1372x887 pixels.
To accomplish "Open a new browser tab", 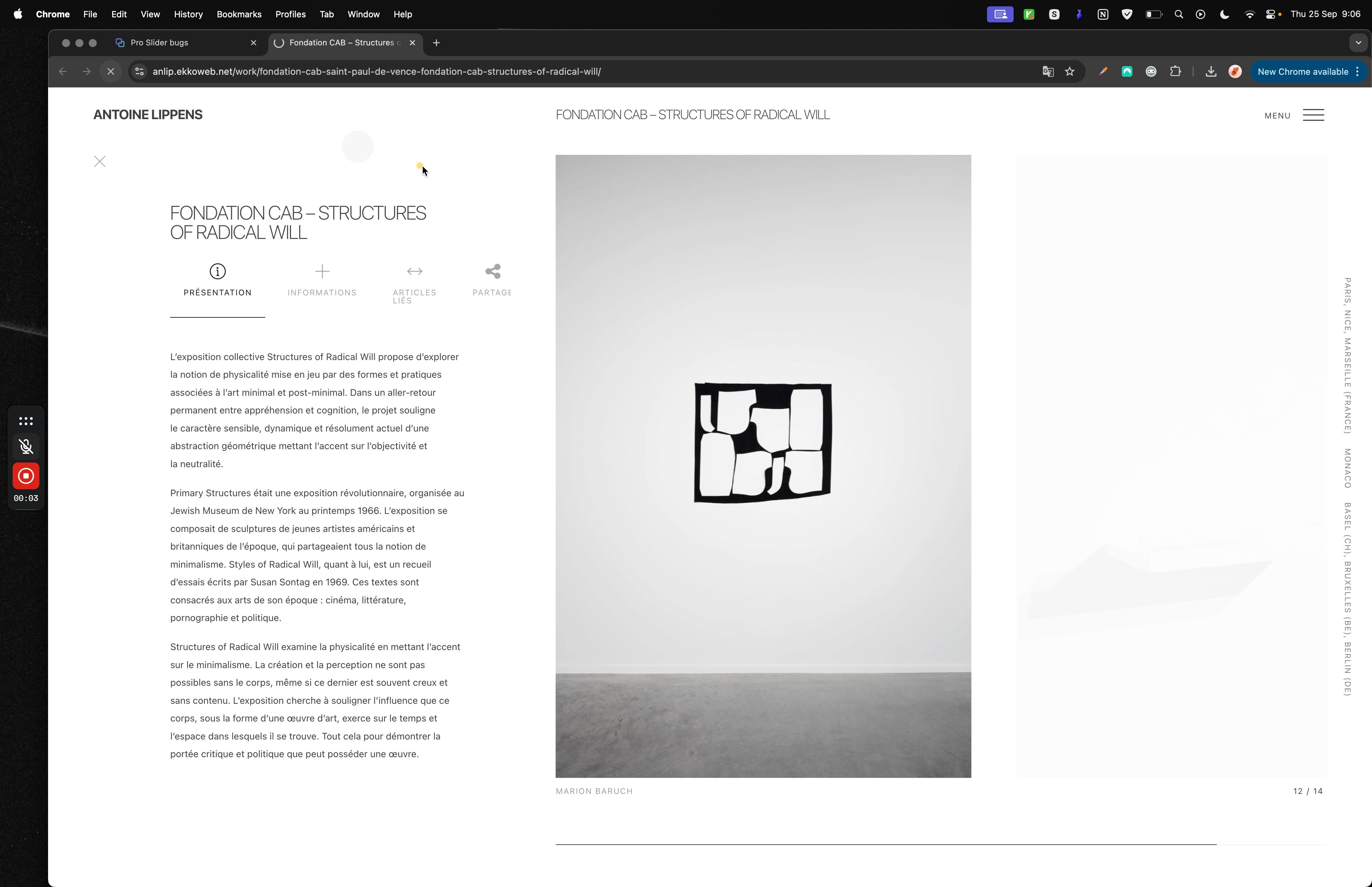I will 436,43.
